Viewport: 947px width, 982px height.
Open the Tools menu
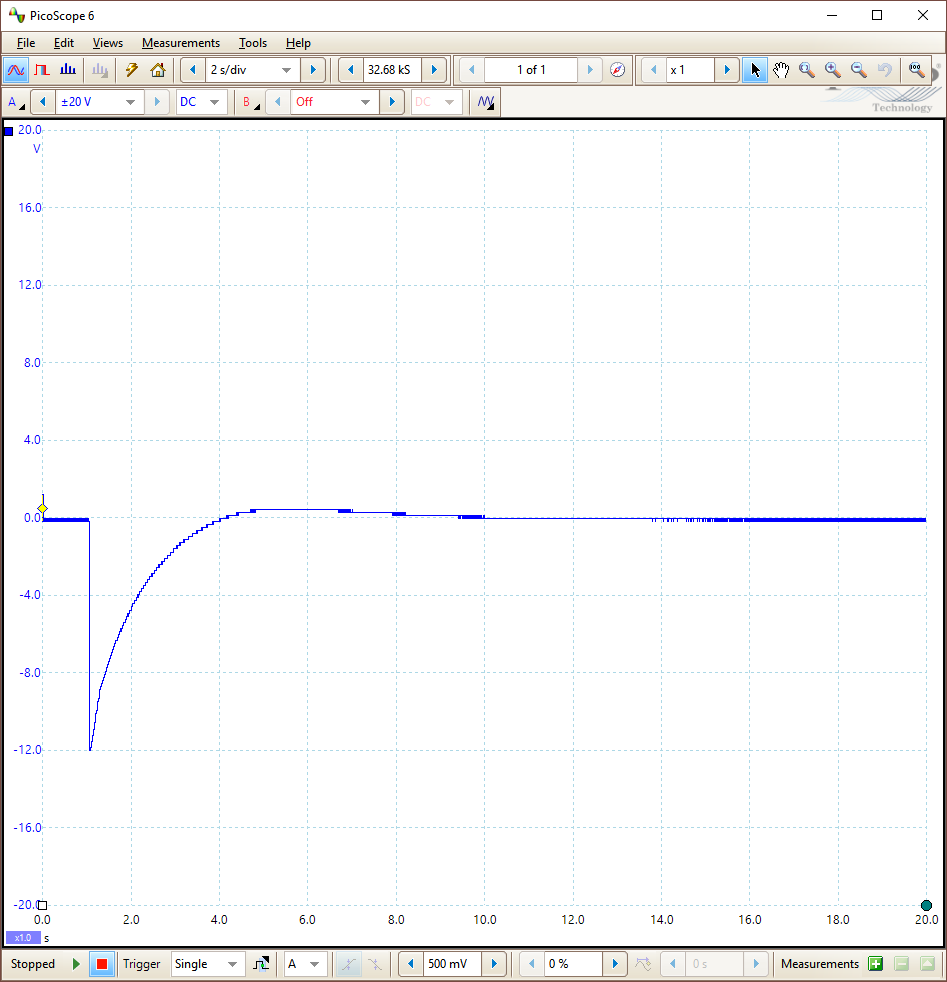click(x=253, y=43)
